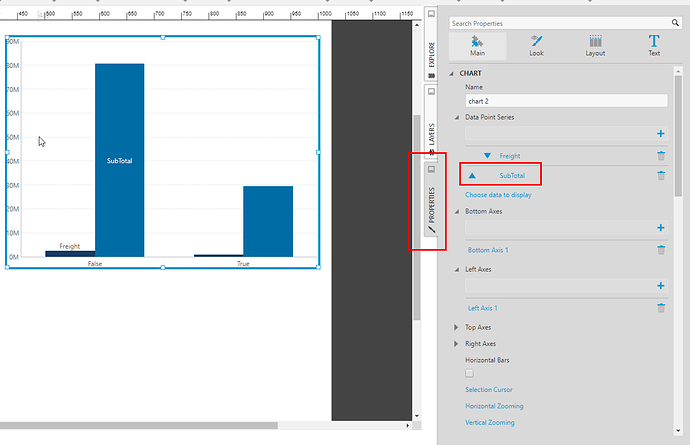This screenshot has height=445, width=690.
Task: Select the SubTotal bar for True
Action: tap(268, 221)
